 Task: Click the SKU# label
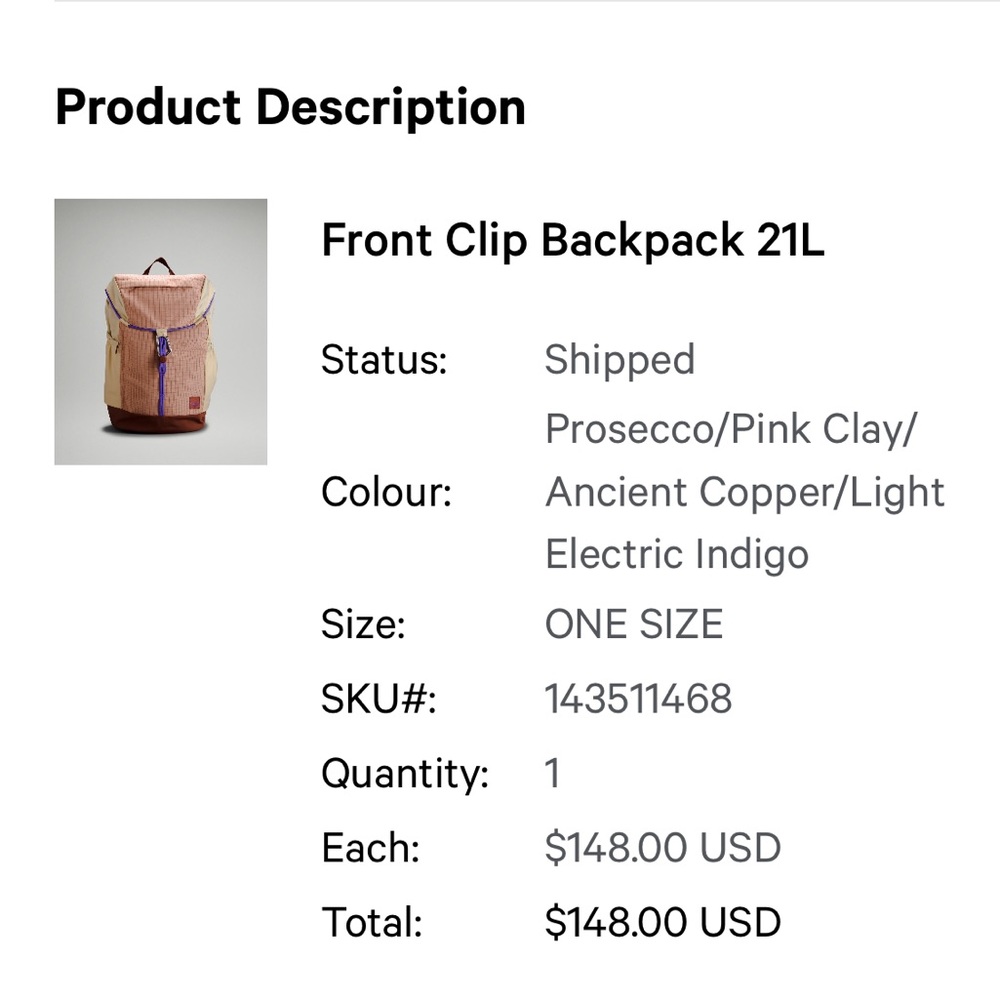pyautogui.click(x=378, y=699)
